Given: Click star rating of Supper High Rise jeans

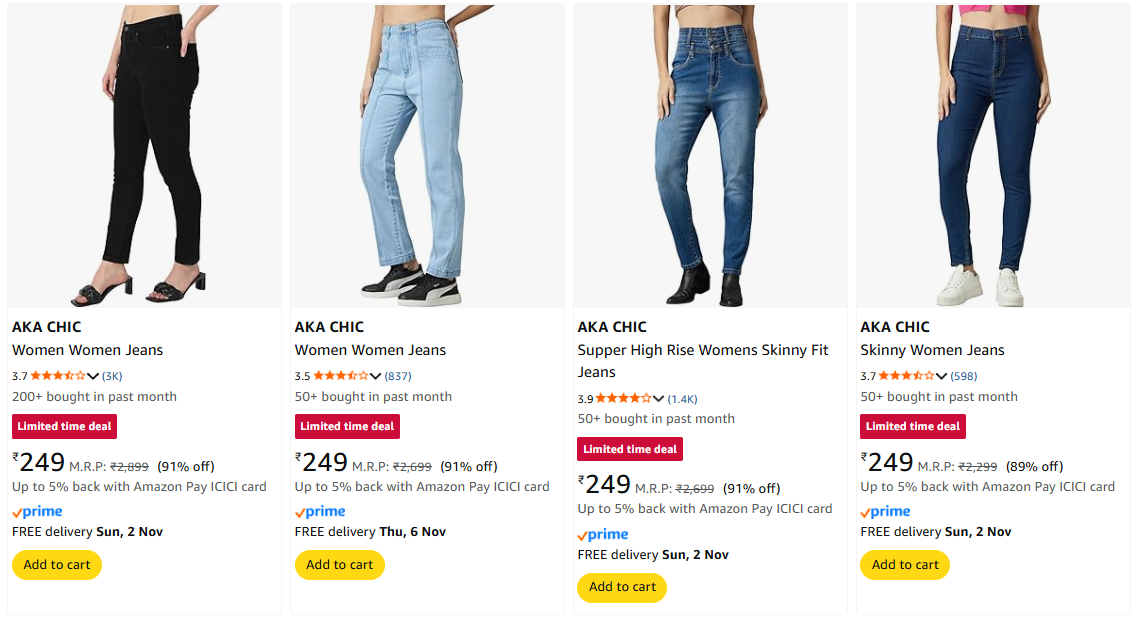Looking at the screenshot, I should [x=624, y=398].
